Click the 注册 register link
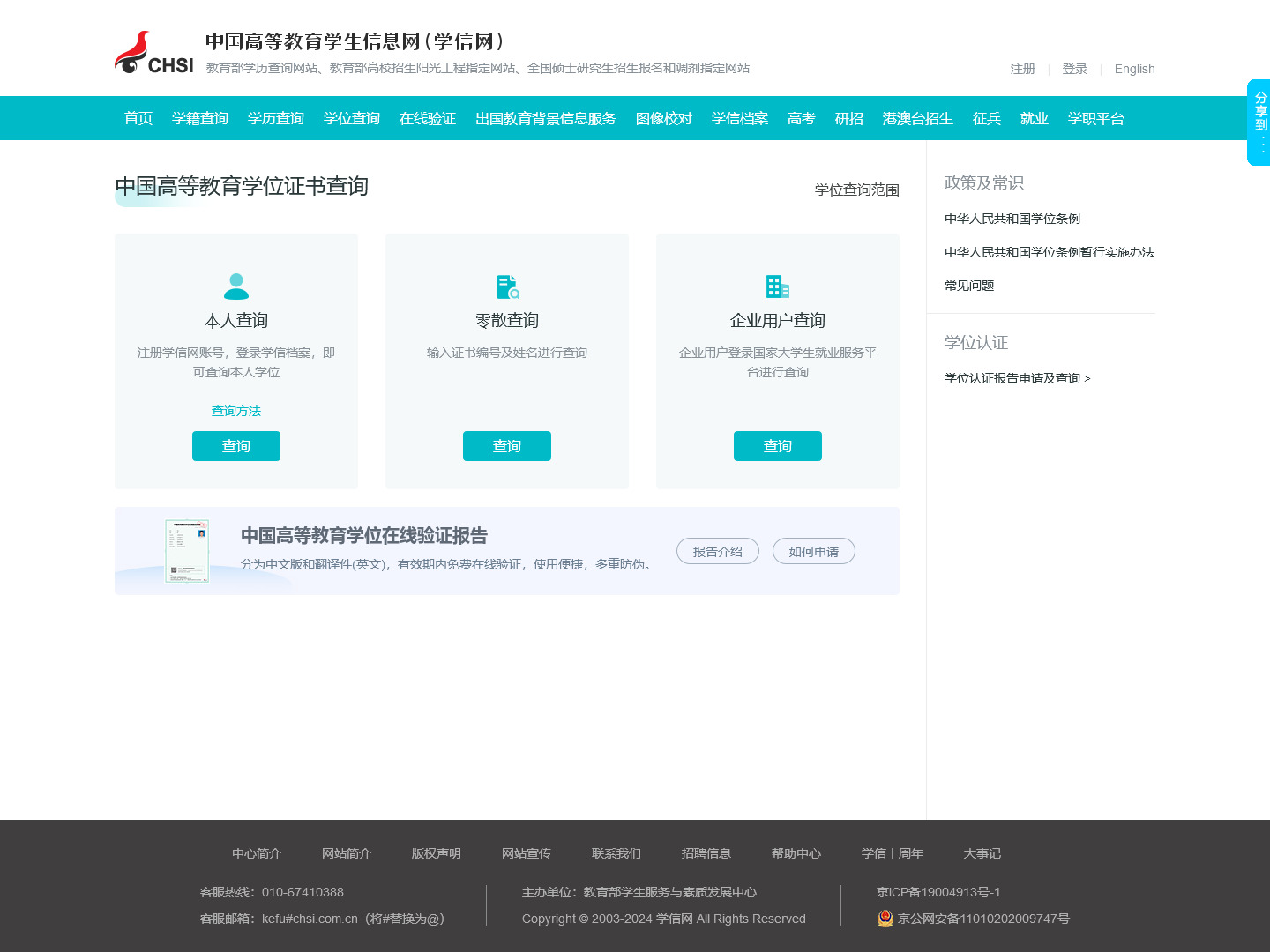Image resolution: width=1270 pixels, height=952 pixels. click(1023, 69)
